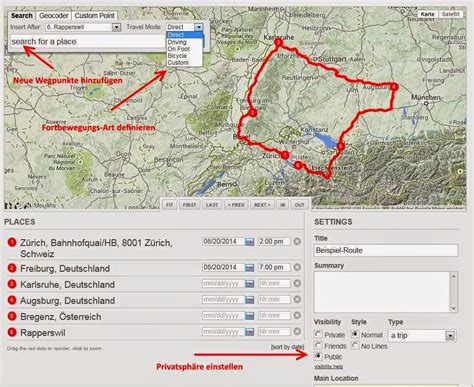
Task: Switch to the Geocoder tab
Action: pos(53,16)
